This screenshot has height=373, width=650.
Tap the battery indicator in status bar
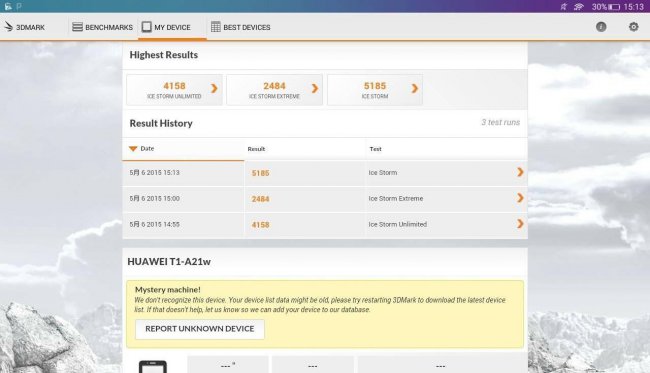(614, 7)
